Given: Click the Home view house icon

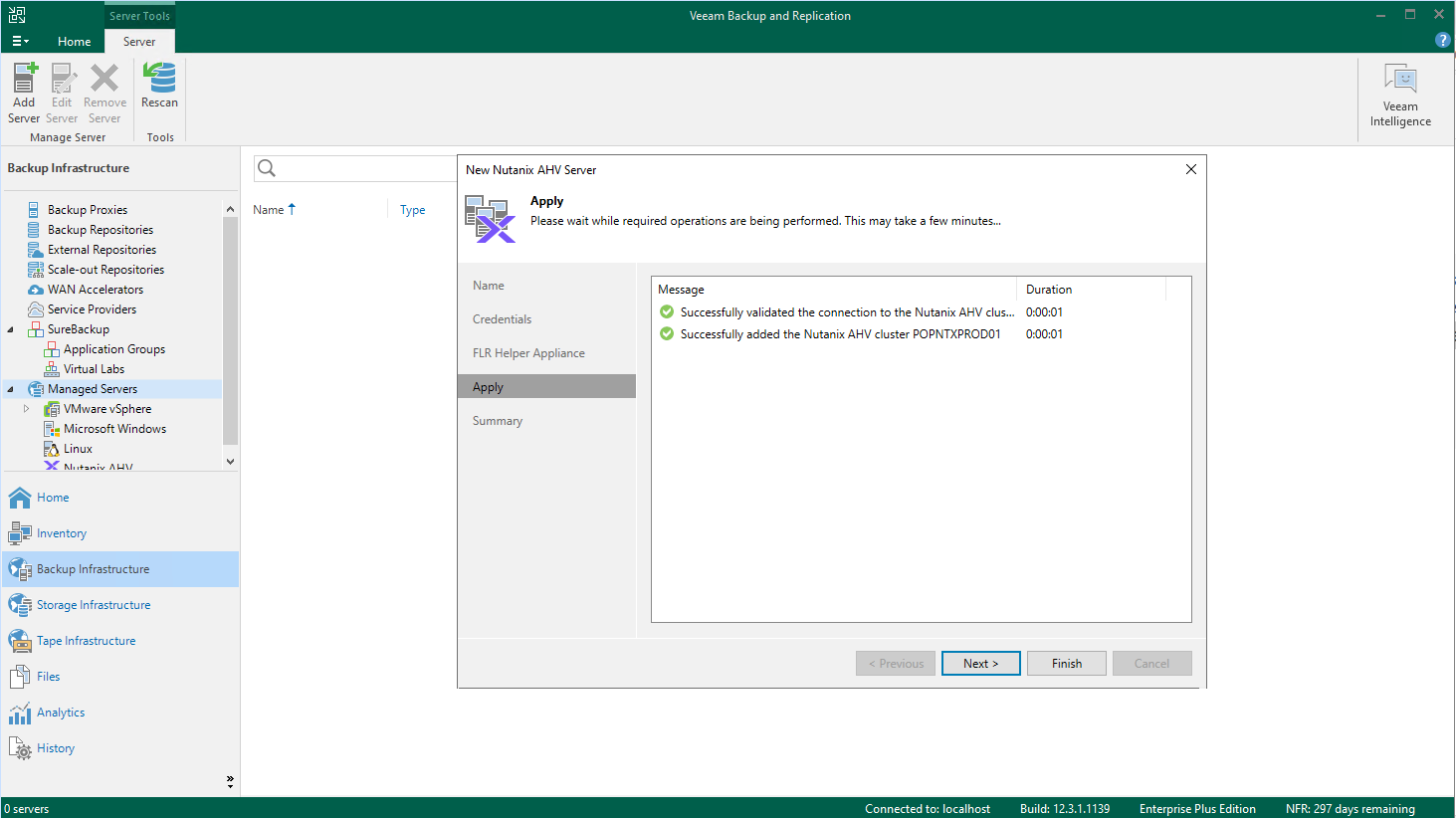Looking at the screenshot, I should coord(20,498).
